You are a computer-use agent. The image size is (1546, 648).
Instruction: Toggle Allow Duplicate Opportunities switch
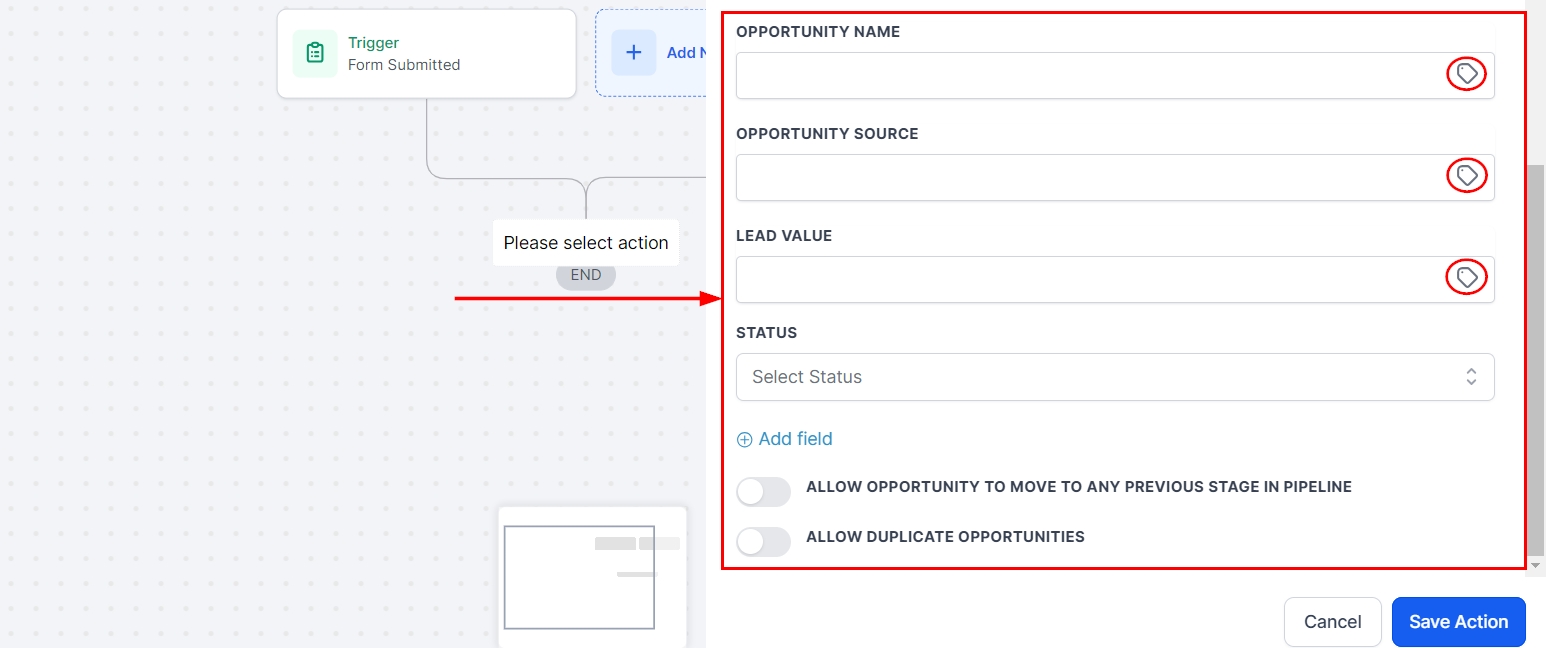(x=763, y=541)
